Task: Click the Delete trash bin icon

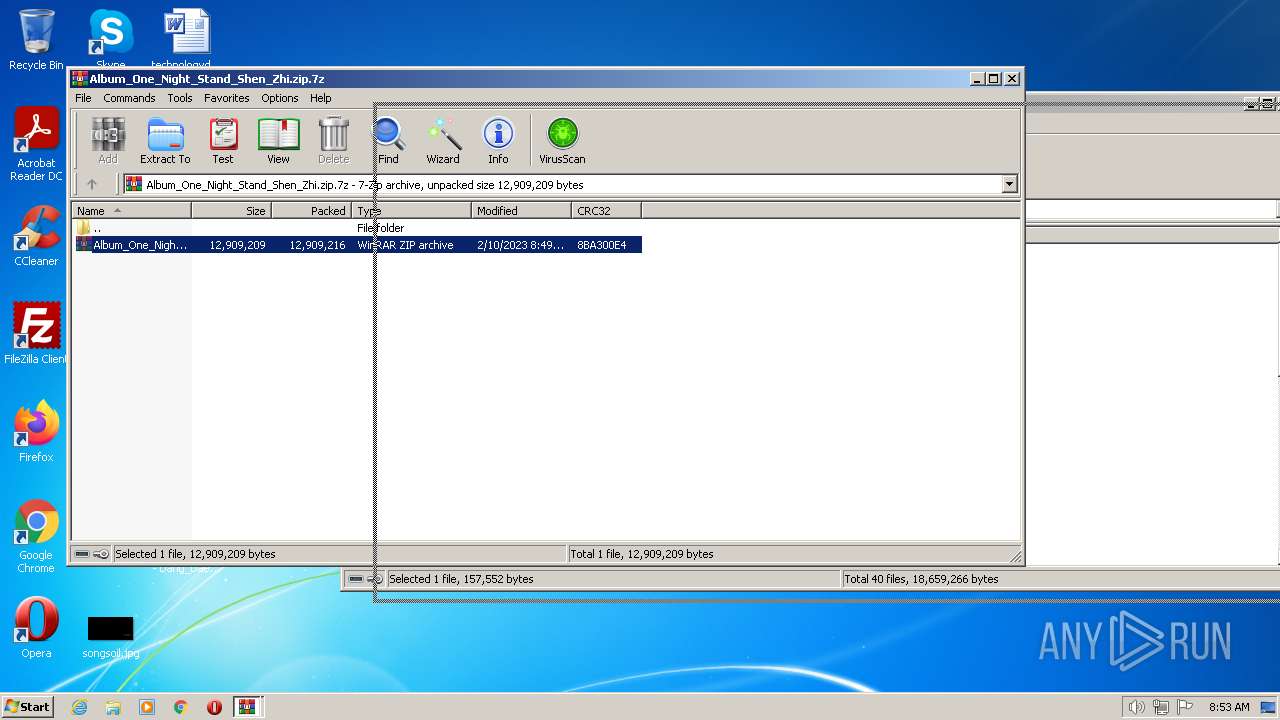Action: point(333,141)
